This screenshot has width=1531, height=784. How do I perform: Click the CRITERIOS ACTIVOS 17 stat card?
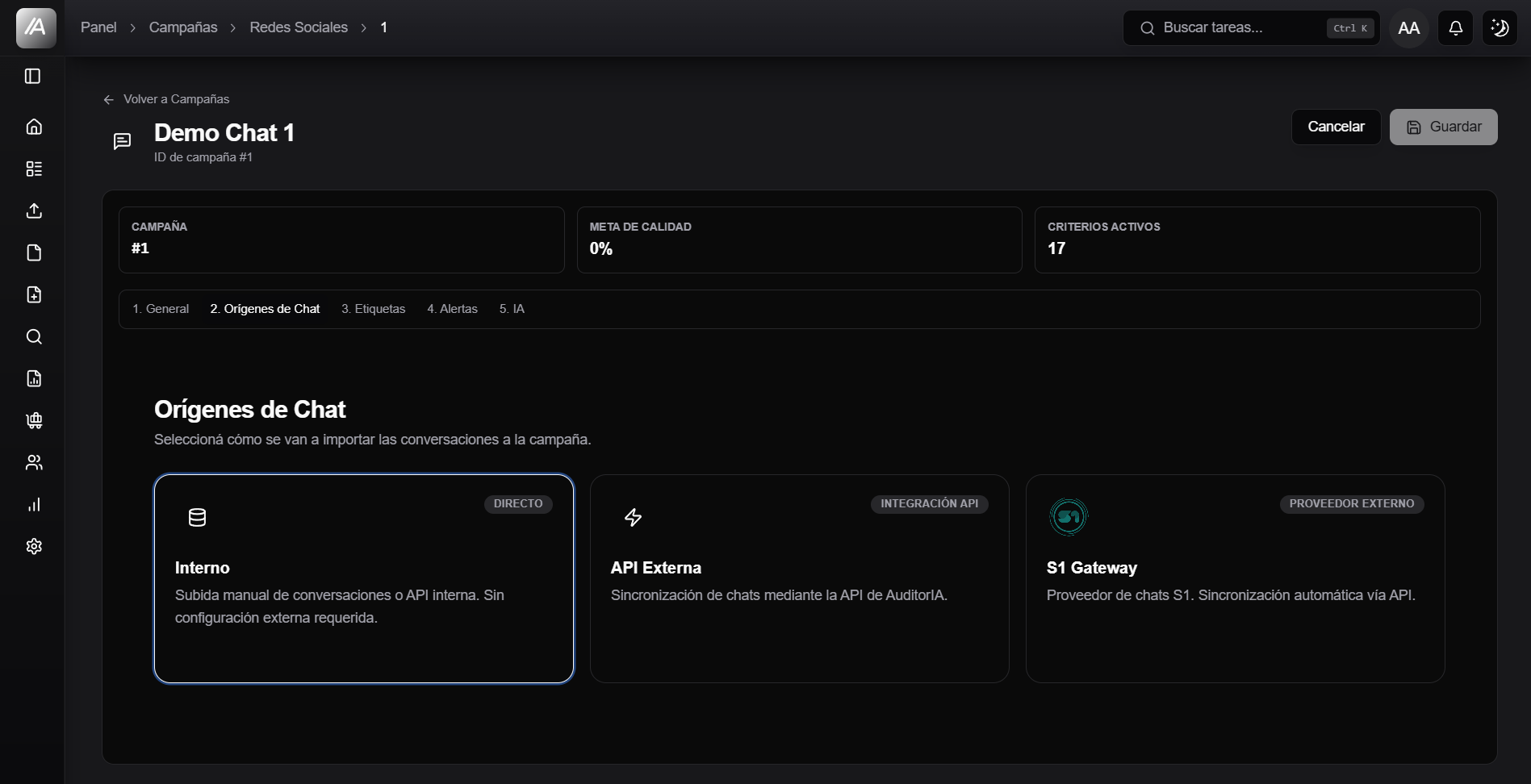[x=1257, y=240]
